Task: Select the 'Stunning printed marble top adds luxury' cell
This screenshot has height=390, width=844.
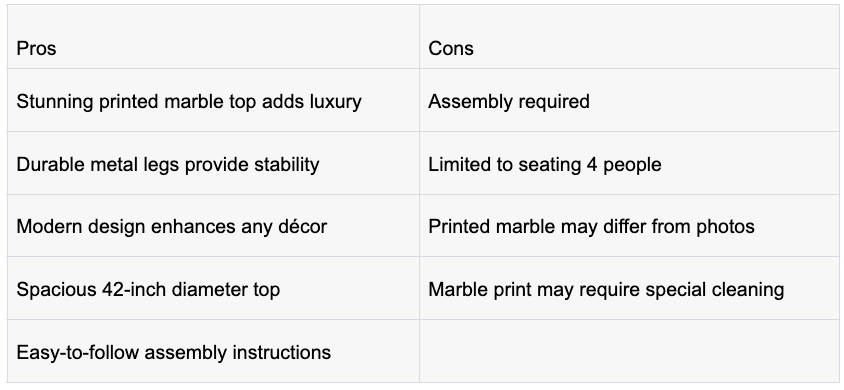Action: click(213, 100)
